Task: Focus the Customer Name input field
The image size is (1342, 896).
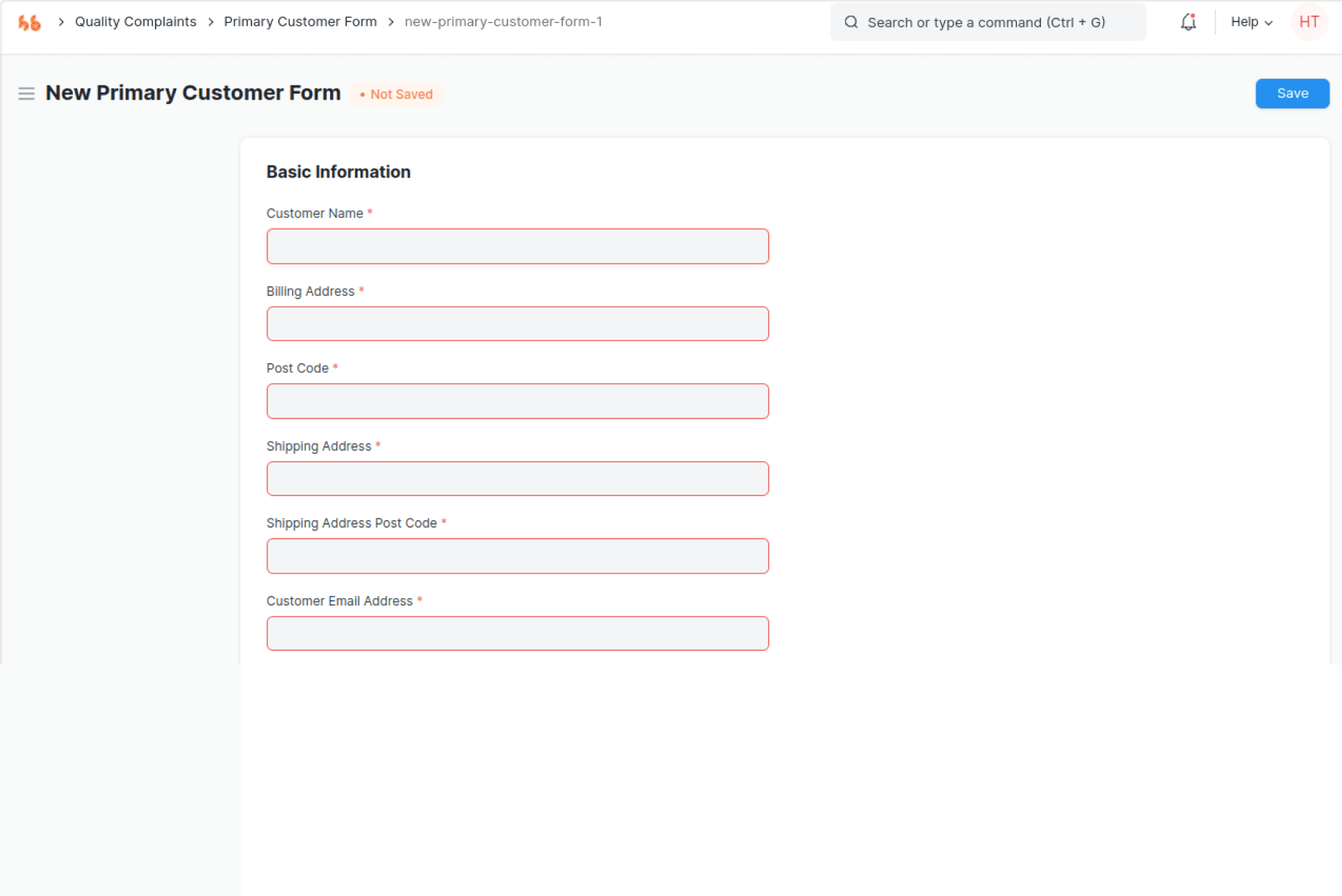Action: (x=517, y=247)
